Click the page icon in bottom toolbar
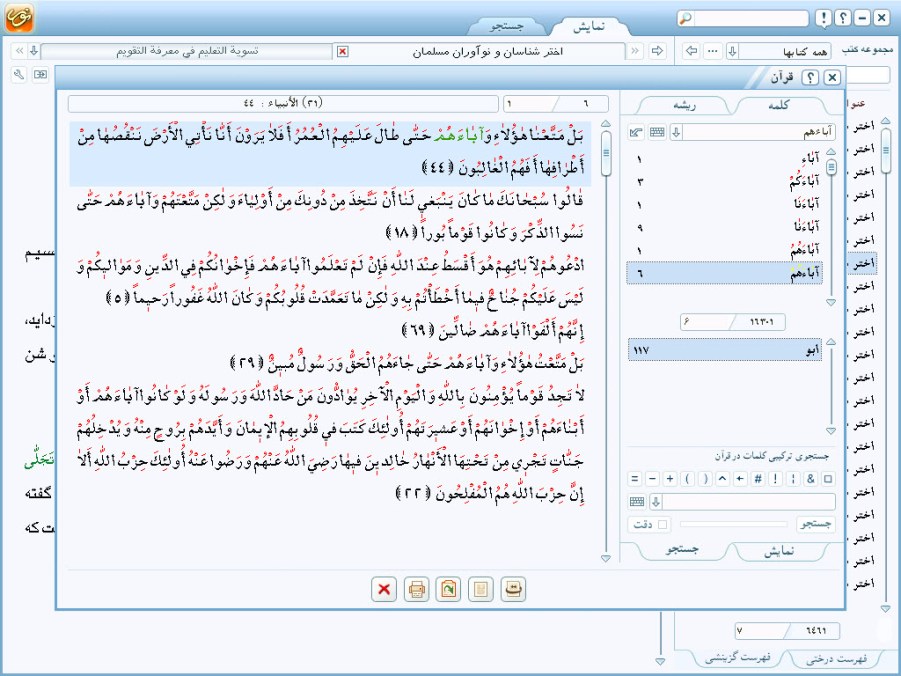901x676 pixels. [481, 589]
